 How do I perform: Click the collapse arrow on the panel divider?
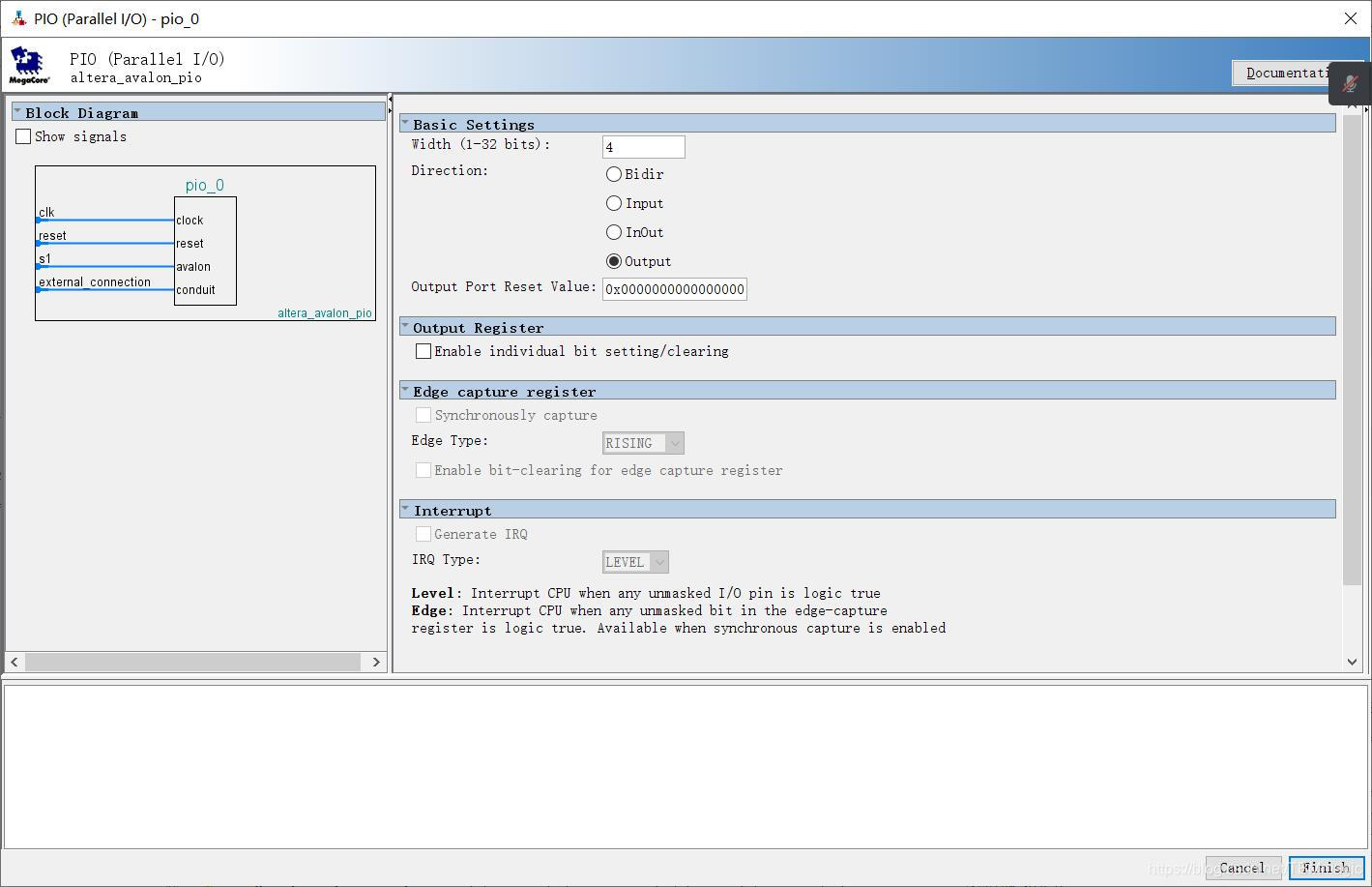pos(390,100)
